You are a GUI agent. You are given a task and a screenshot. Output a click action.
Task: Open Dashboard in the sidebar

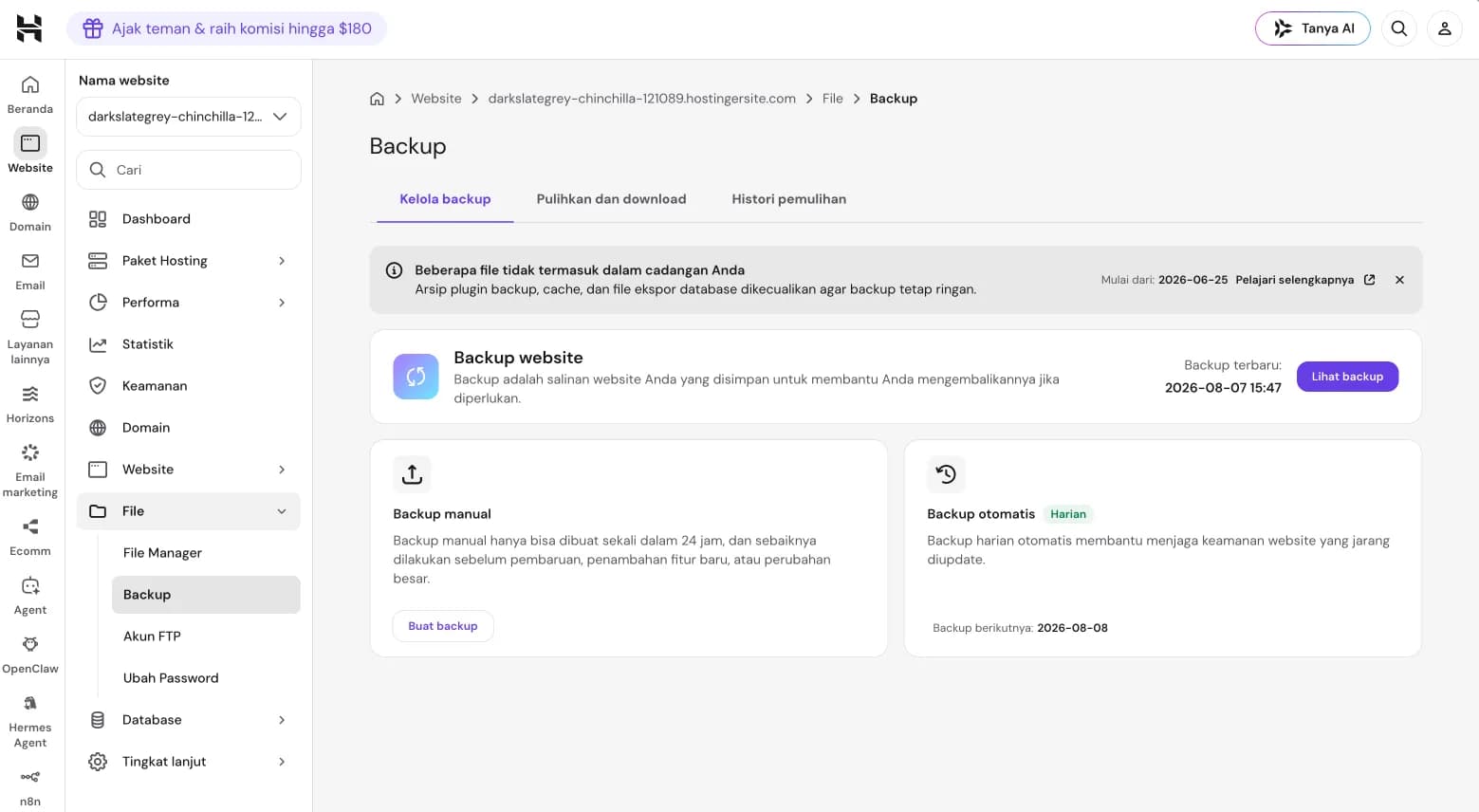coord(189,219)
